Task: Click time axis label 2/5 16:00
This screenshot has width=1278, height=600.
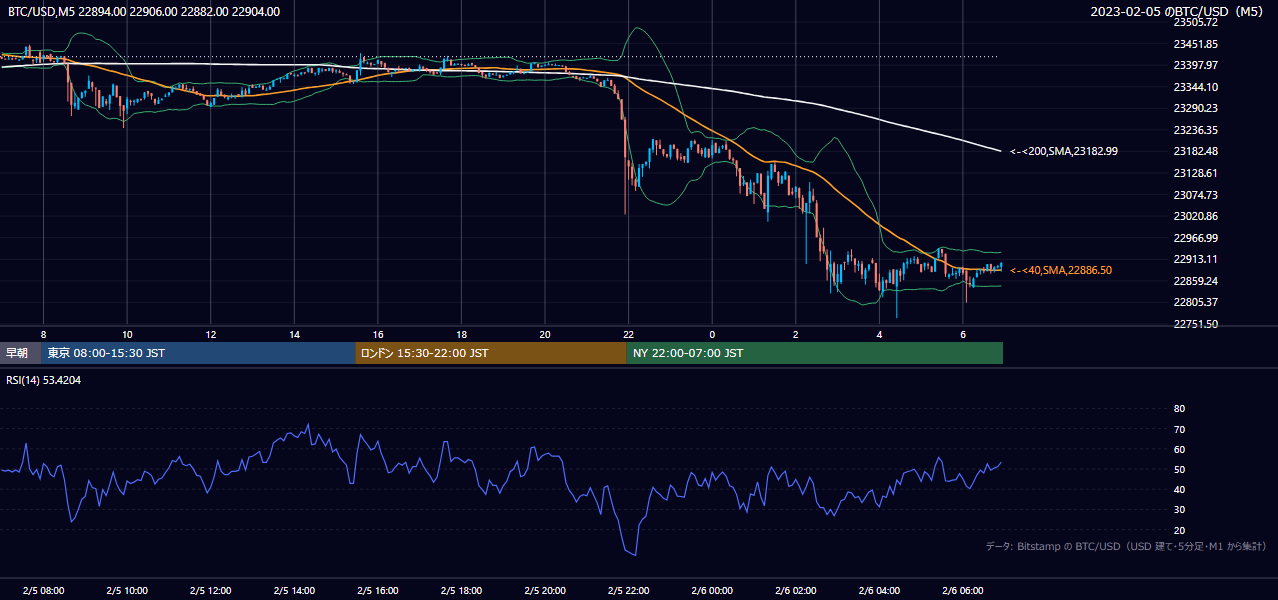Action: pos(378,591)
